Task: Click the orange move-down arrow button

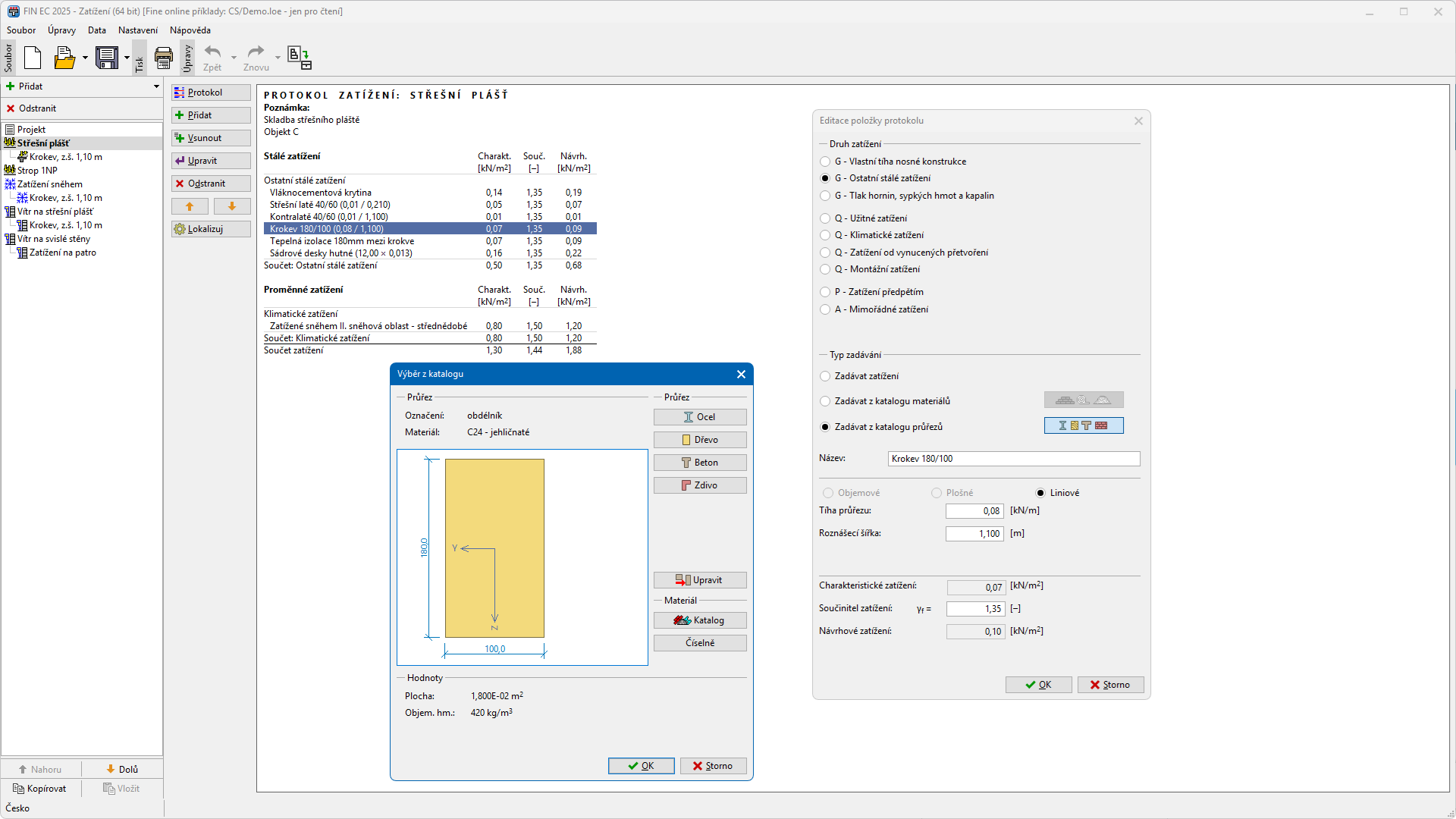Action: [232, 206]
